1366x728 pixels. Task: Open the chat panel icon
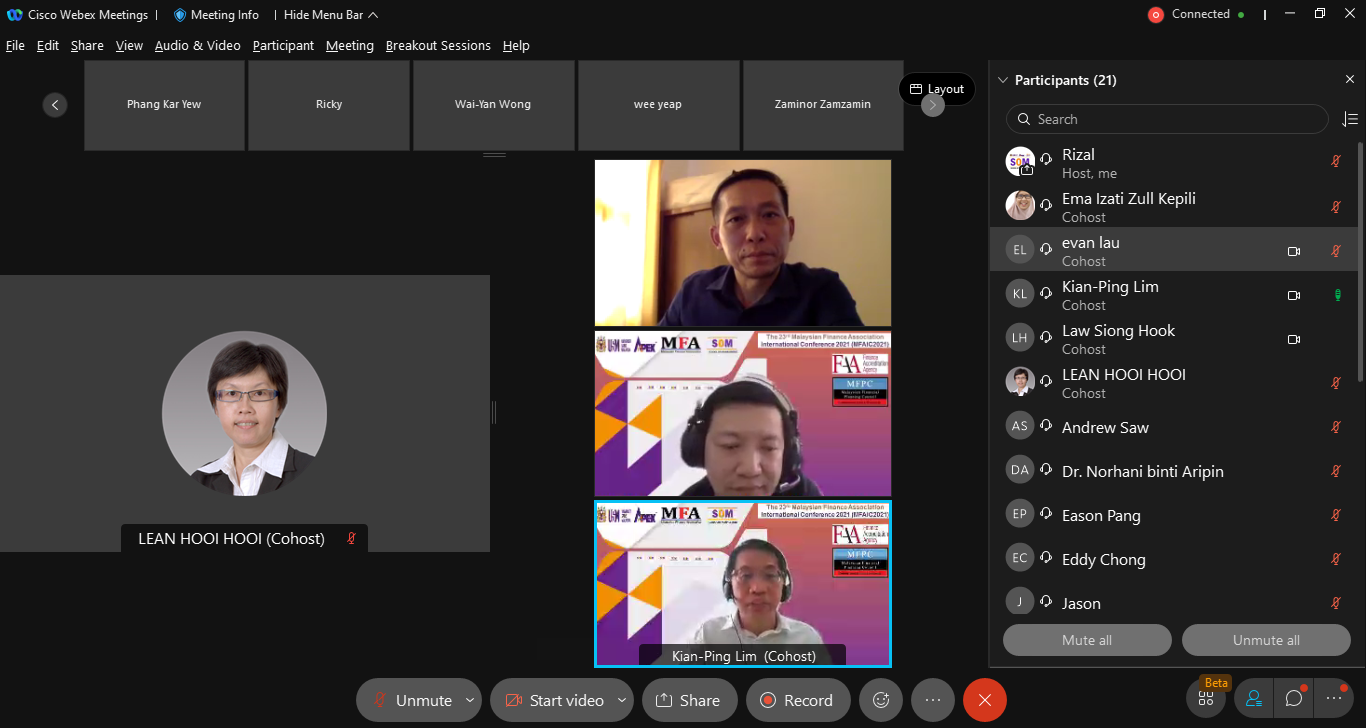click(x=1294, y=699)
